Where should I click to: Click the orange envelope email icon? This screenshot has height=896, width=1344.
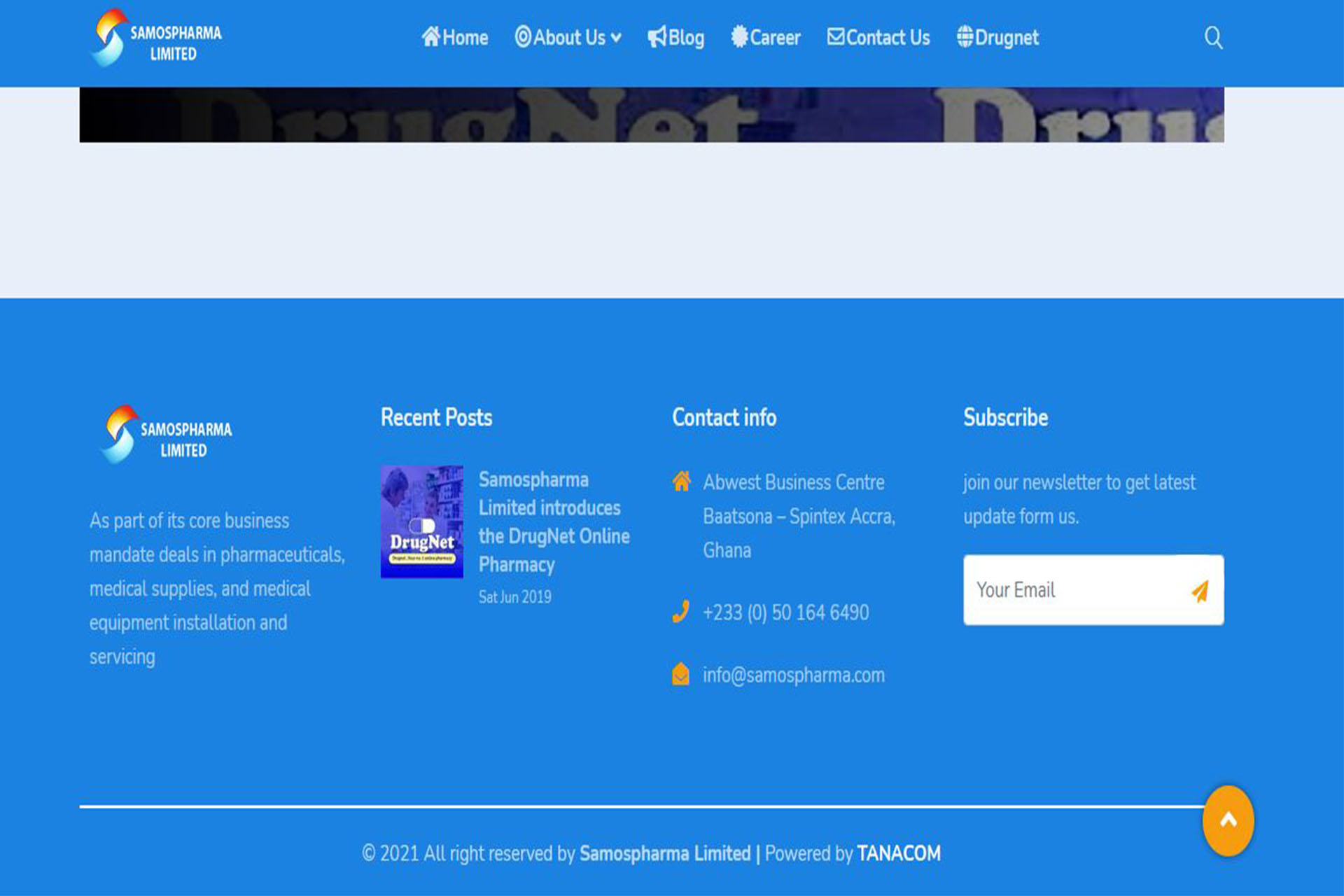pos(680,674)
